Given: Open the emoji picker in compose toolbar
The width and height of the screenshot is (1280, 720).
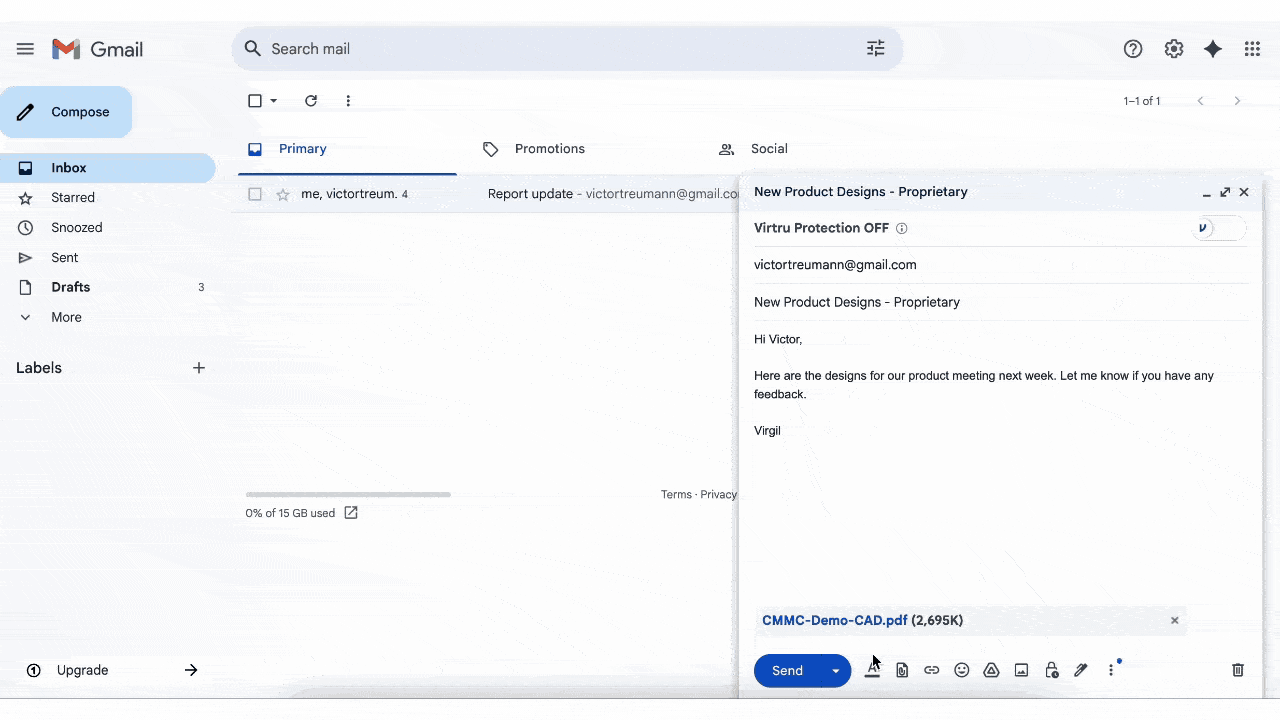Looking at the screenshot, I should click(962, 670).
